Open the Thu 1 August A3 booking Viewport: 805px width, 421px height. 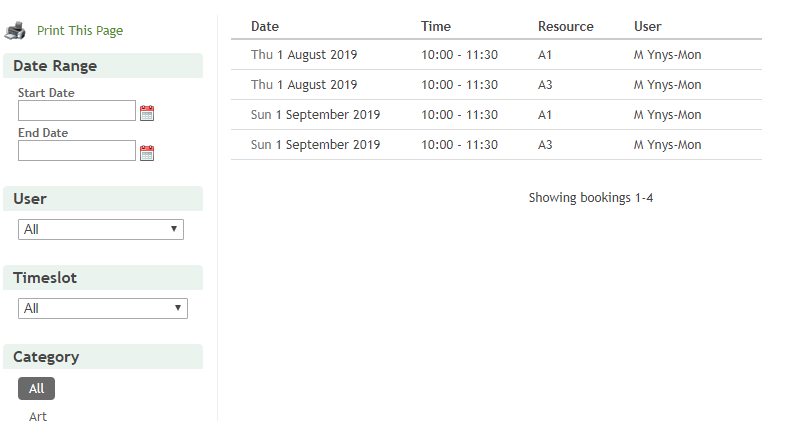[x=304, y=85]
